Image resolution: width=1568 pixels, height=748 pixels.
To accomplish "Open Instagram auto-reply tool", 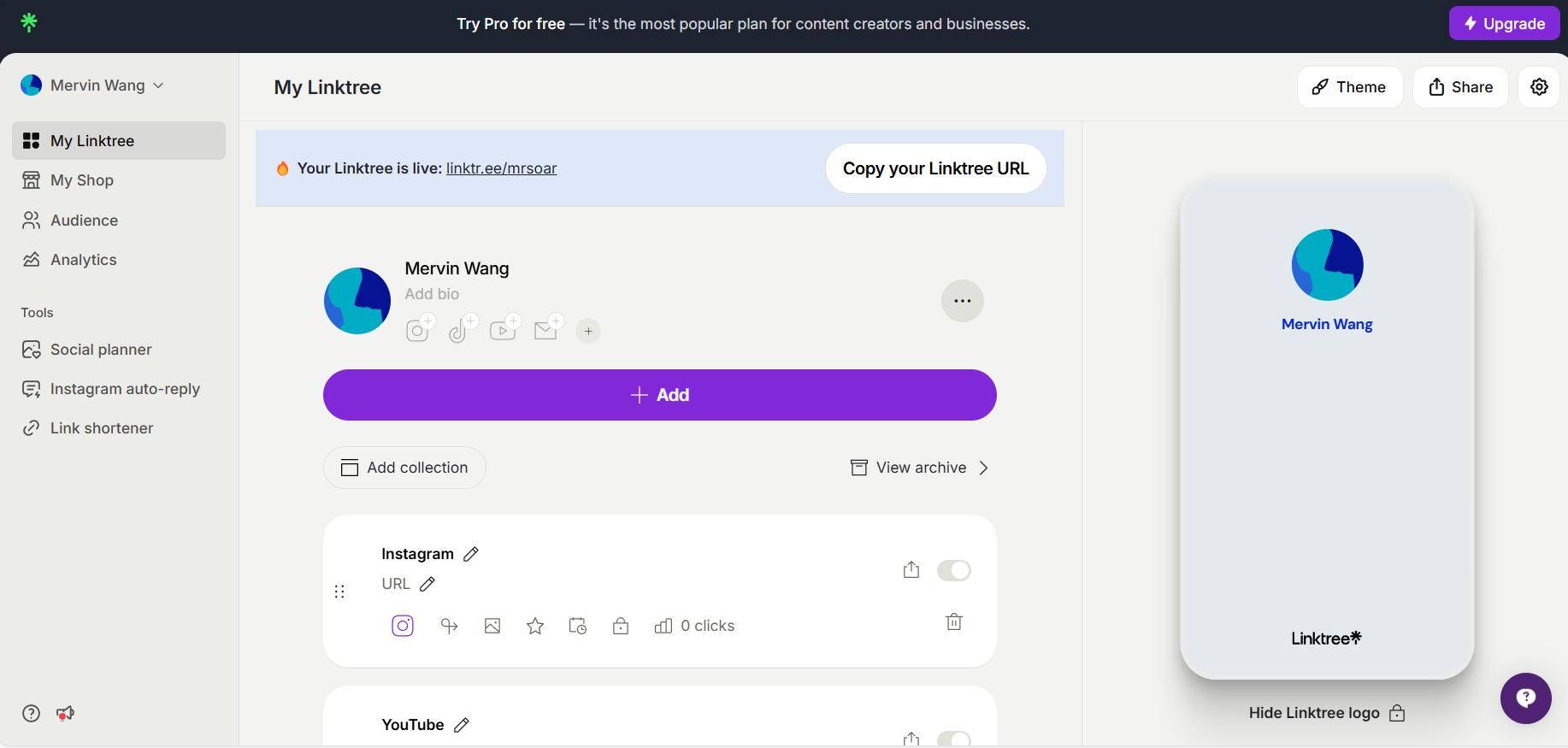I will 119,389.
